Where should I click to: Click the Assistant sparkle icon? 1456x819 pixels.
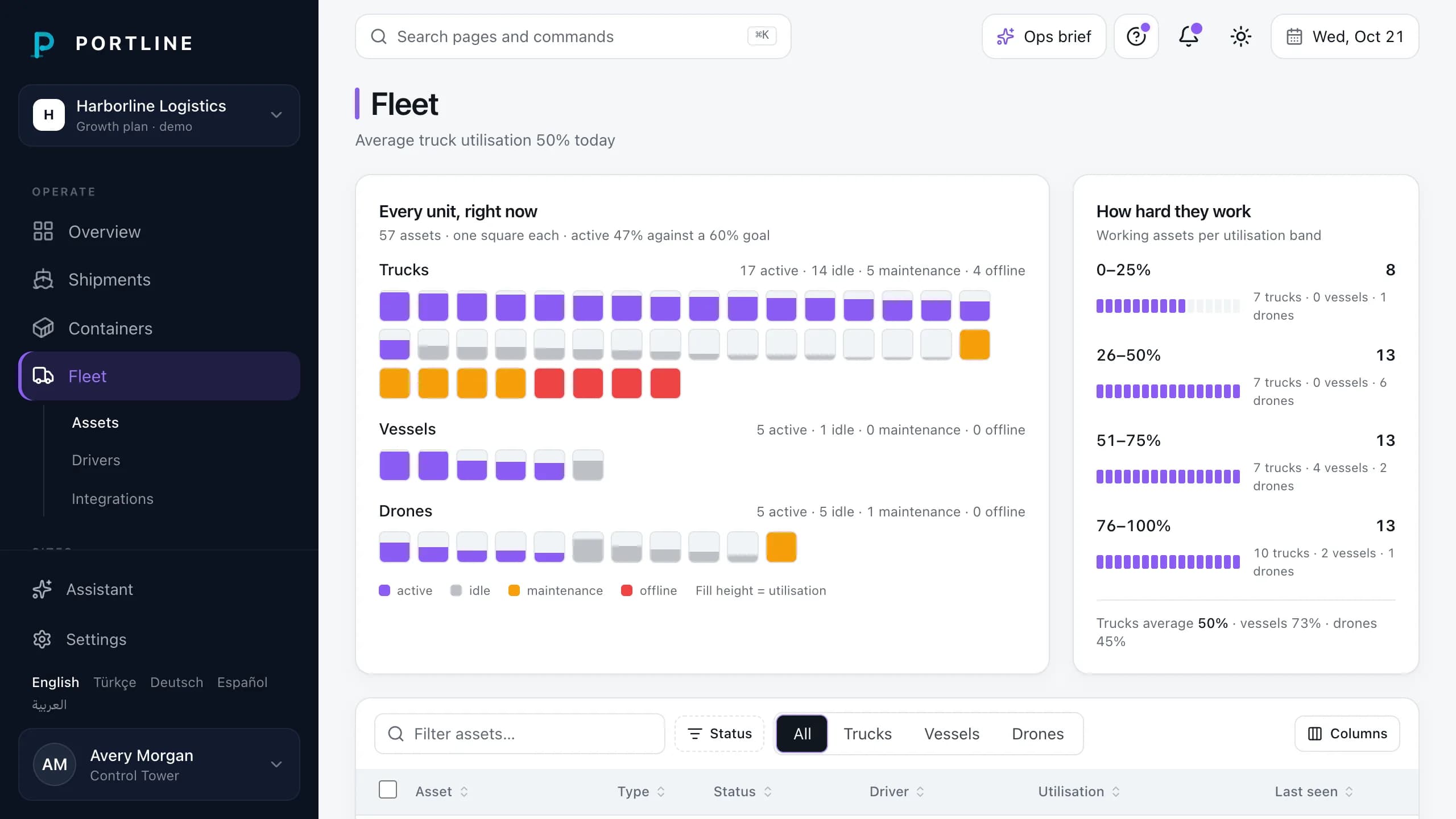click(42, 589)
